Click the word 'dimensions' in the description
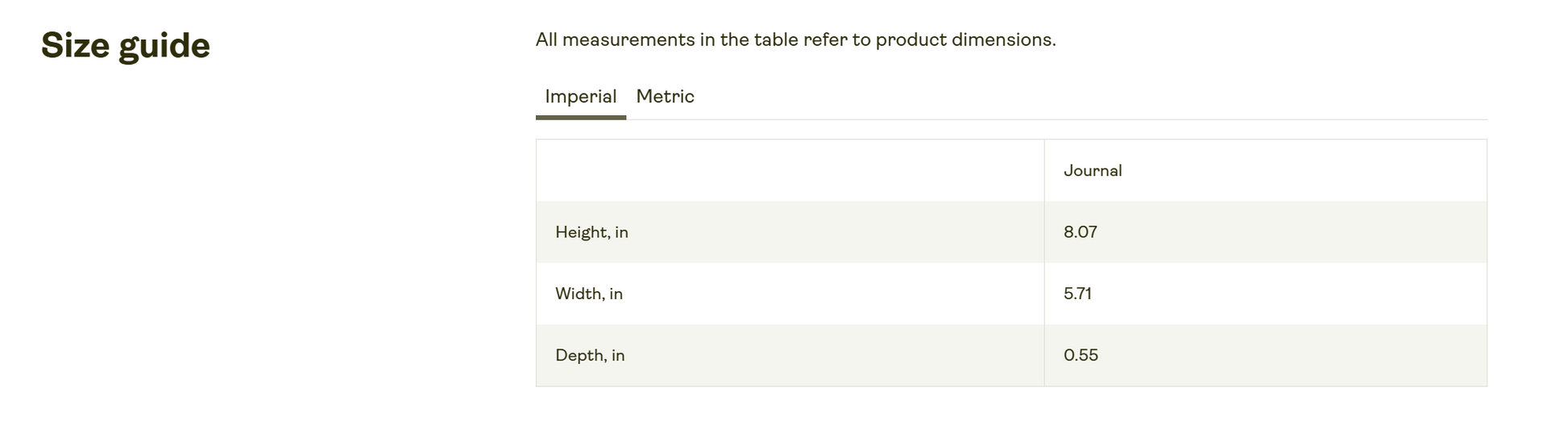Image resolution: width=1568 pixels, height=446 pixels. (x=1003, y=40)
